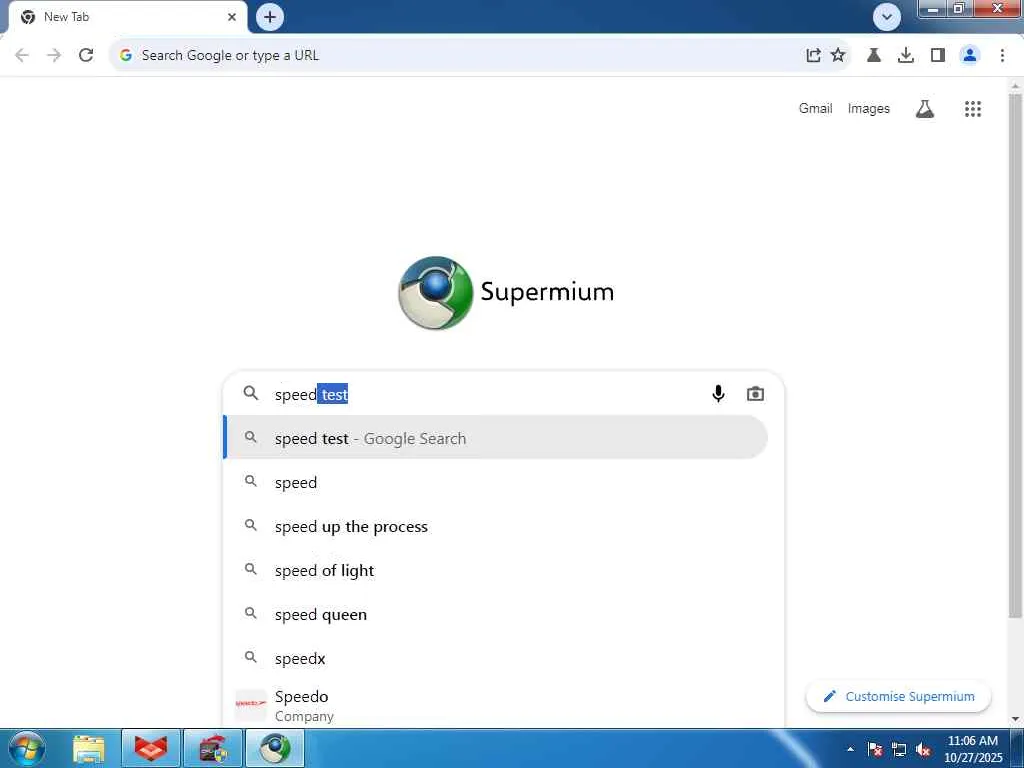Show hidden system tray icons
This screenshot has height=768, width=1024.
[x=850, y=749]
